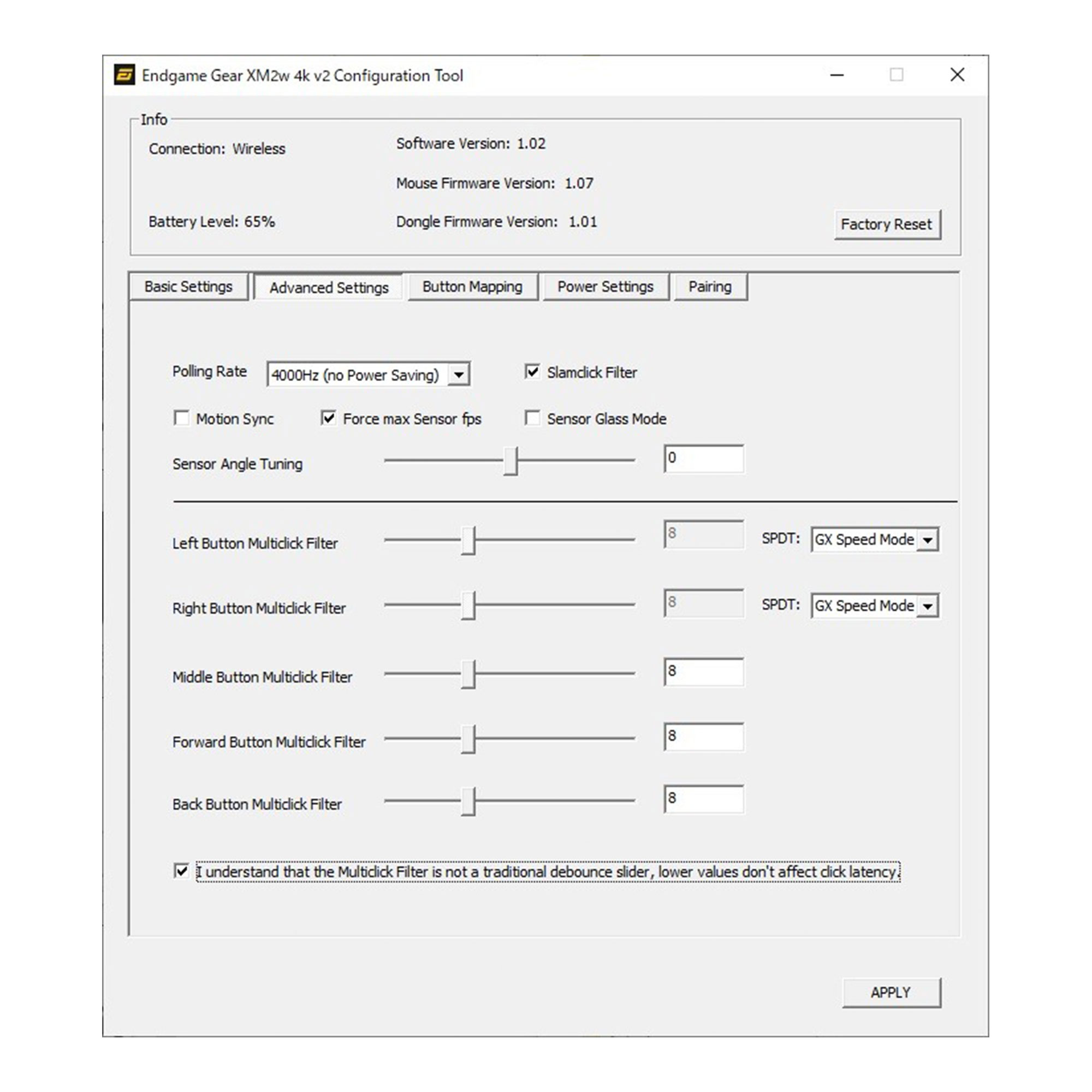Screen dimensions: 1092x1092
Task: Enable the Motion Sync checkbox
Action: point(181,418)
